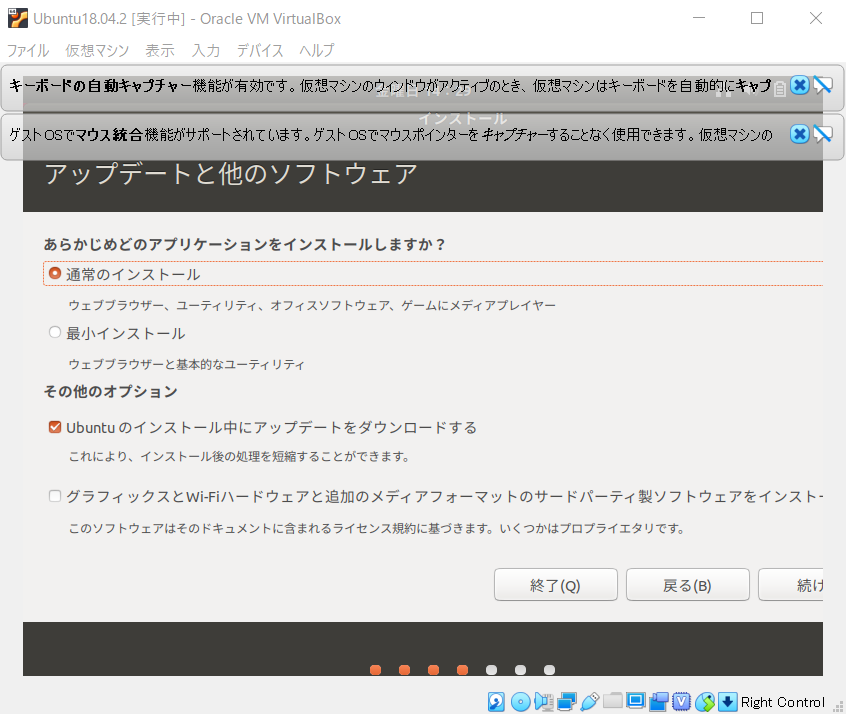Enable サードパーティ製ソフトウェア checkbox

tap(55, 495)
